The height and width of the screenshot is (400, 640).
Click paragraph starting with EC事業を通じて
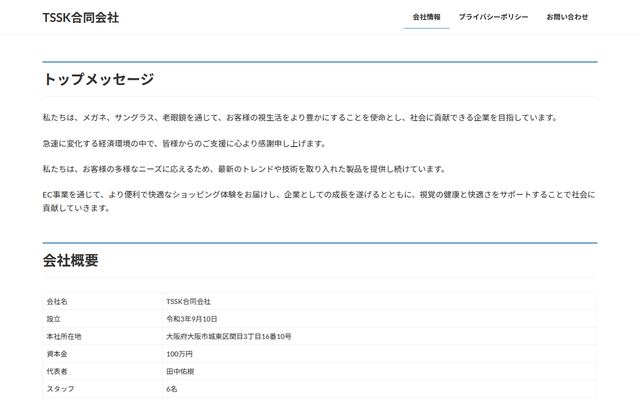point(319,201)
